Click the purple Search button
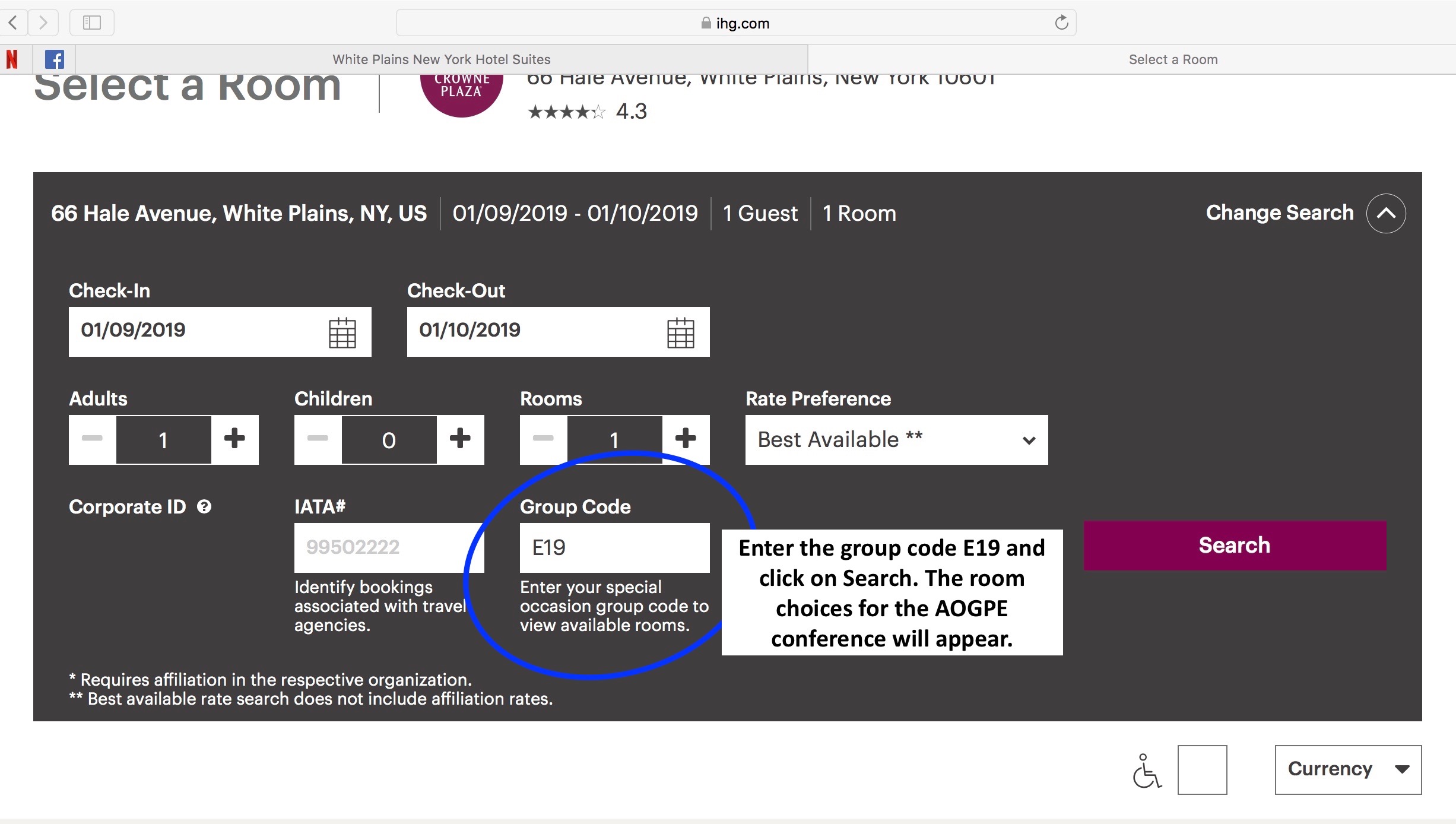 [x=1235, y=546]
